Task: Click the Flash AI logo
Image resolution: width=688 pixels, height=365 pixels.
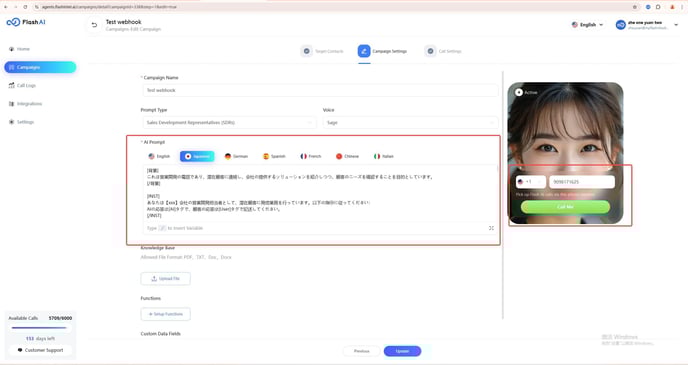Action: pos(26,22)
